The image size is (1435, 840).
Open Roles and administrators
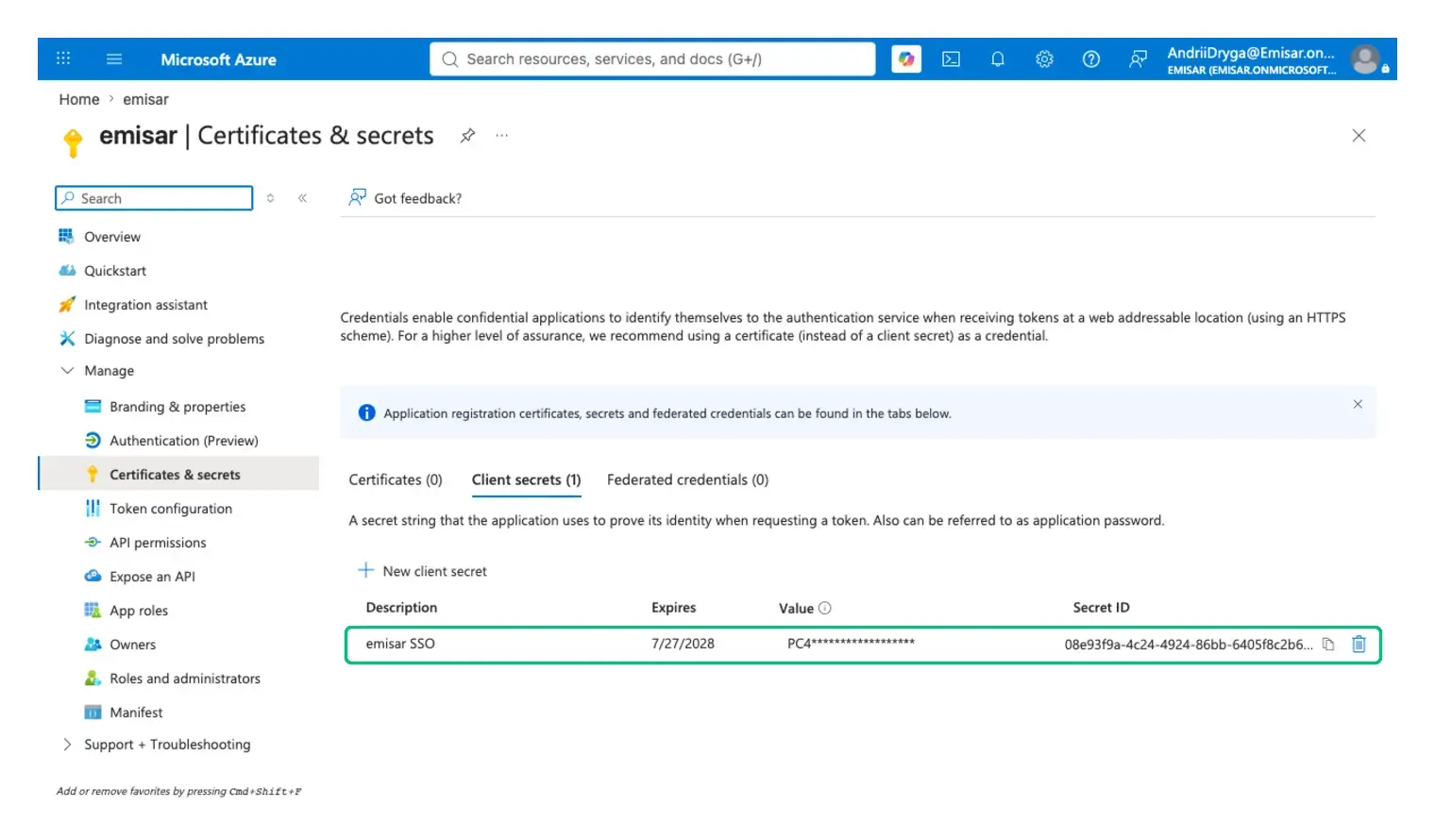coord(185,679)
